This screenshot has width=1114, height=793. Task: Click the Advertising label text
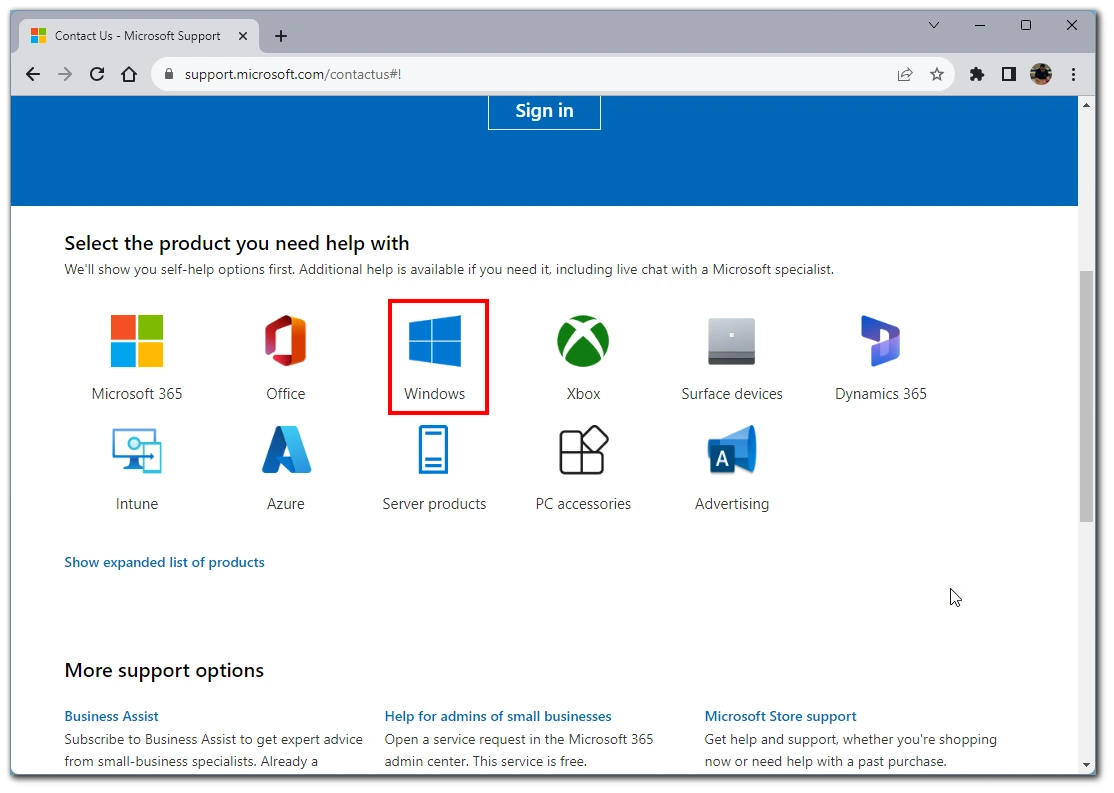[x=732, y=504]
